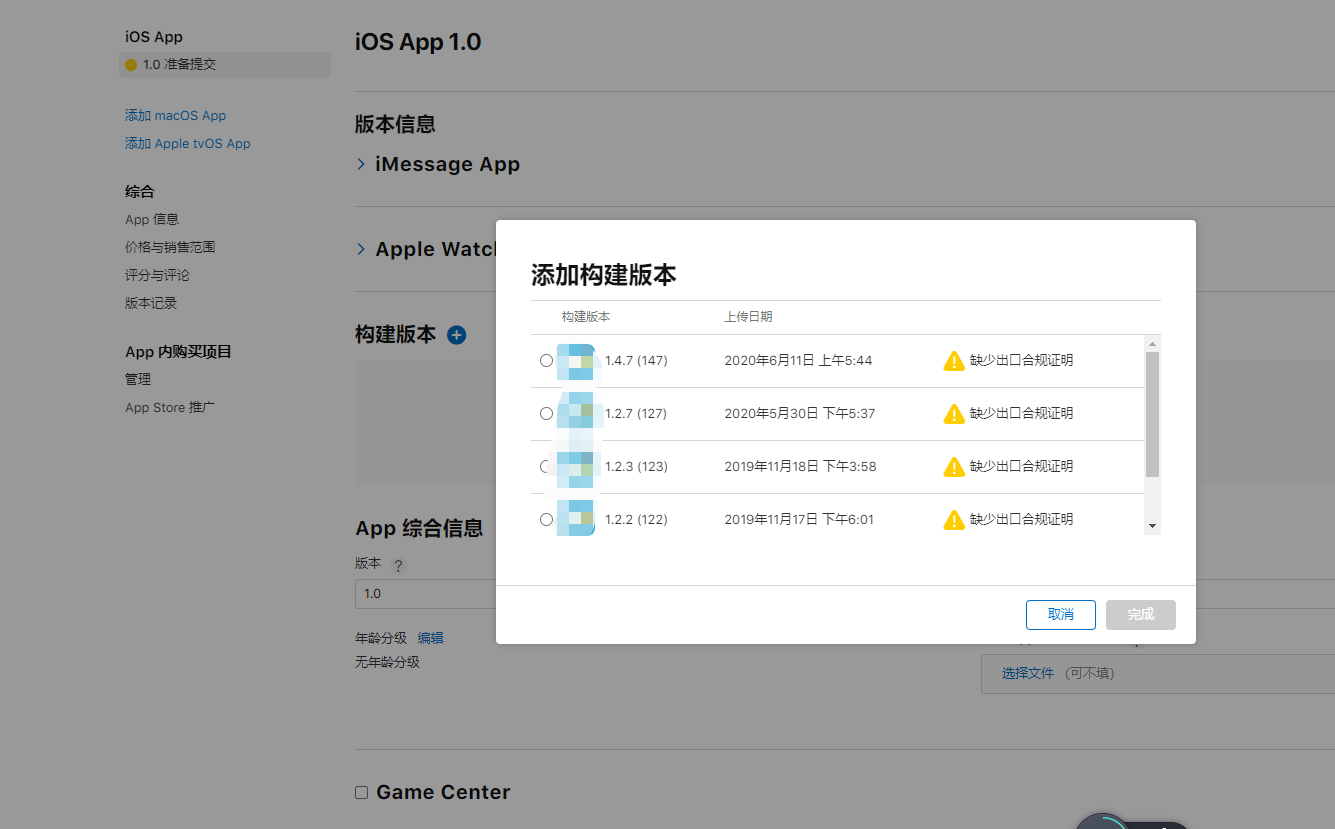Open 价格与销售范围 in sidebar
The width and height of the screenshot is (1335, 829).
click(170, 247)
